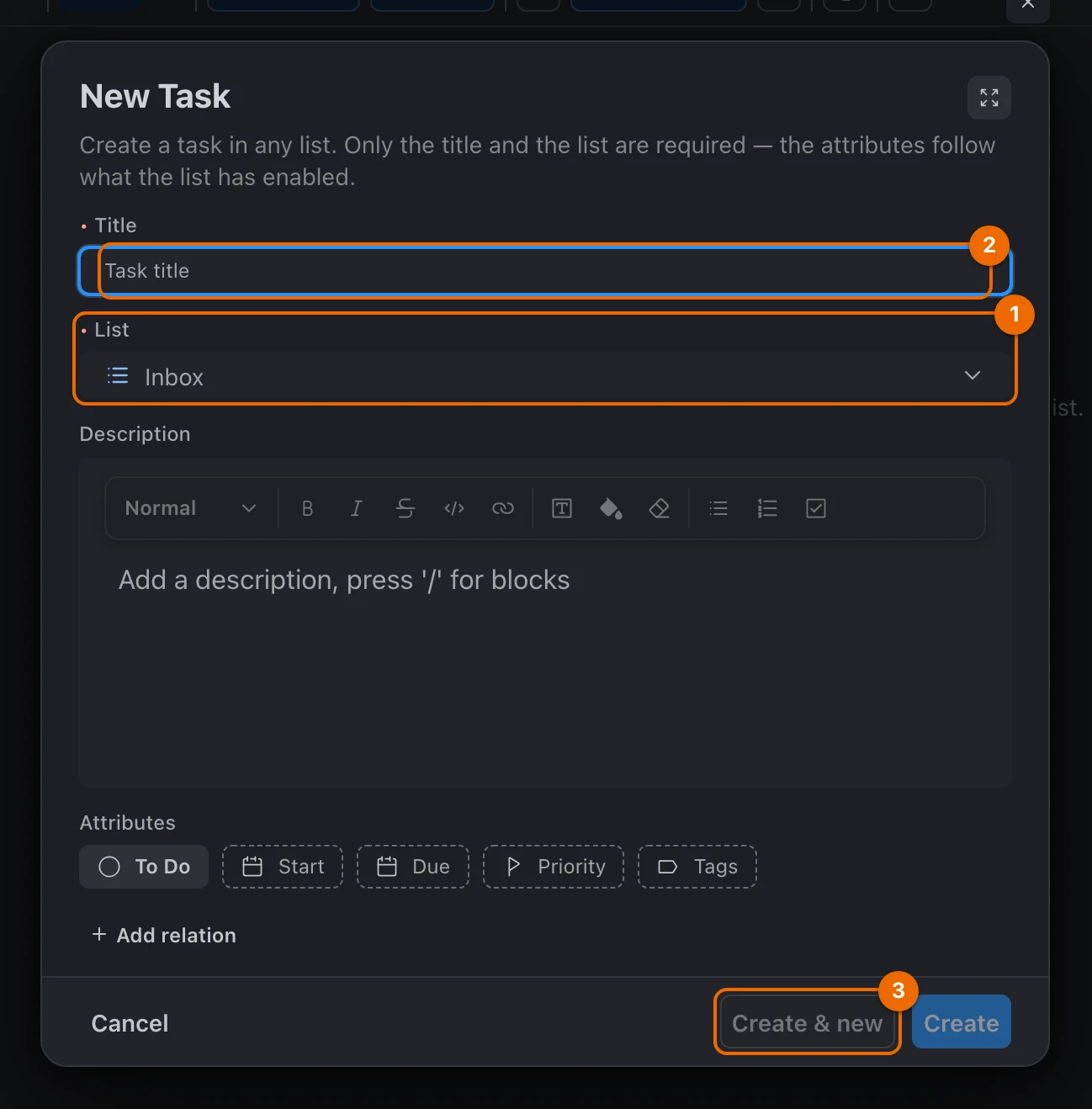Set a Start date attribute

[x=283, y=867]
